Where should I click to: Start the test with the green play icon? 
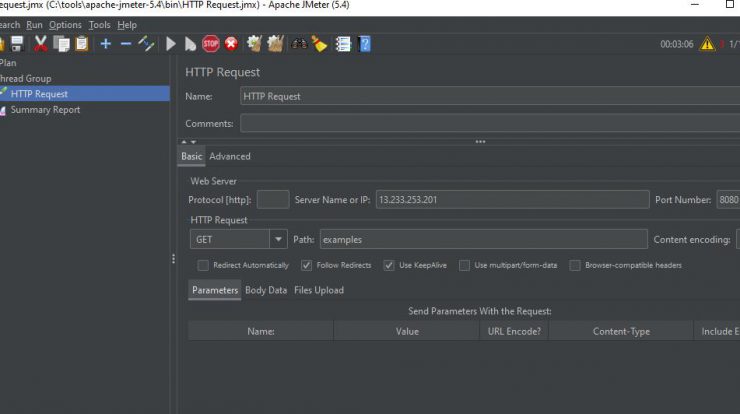click(x=171, y=44)
